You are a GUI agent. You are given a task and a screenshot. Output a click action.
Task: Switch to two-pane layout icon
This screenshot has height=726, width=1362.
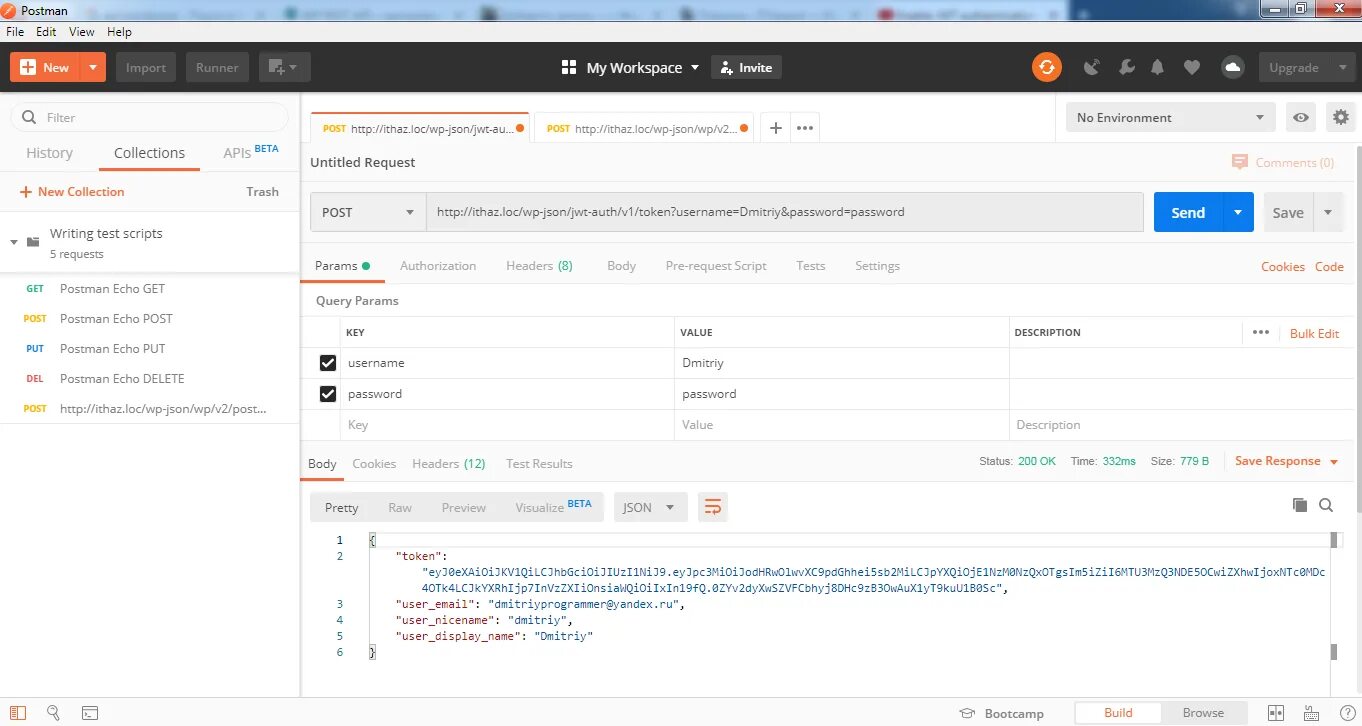[1275, 713]
